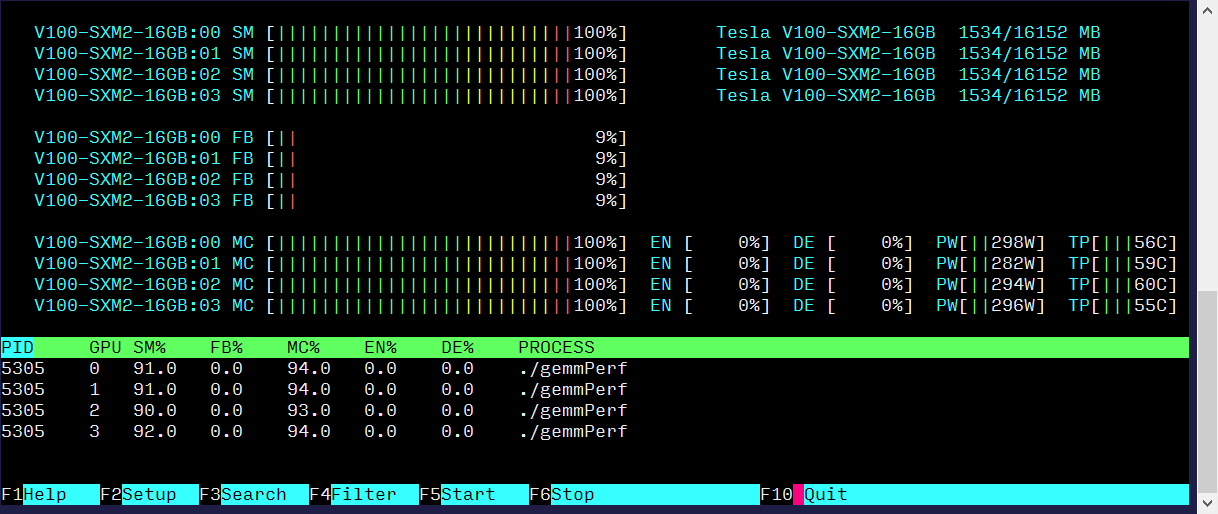Click the 282W power meter

click(x=991, y=264)
